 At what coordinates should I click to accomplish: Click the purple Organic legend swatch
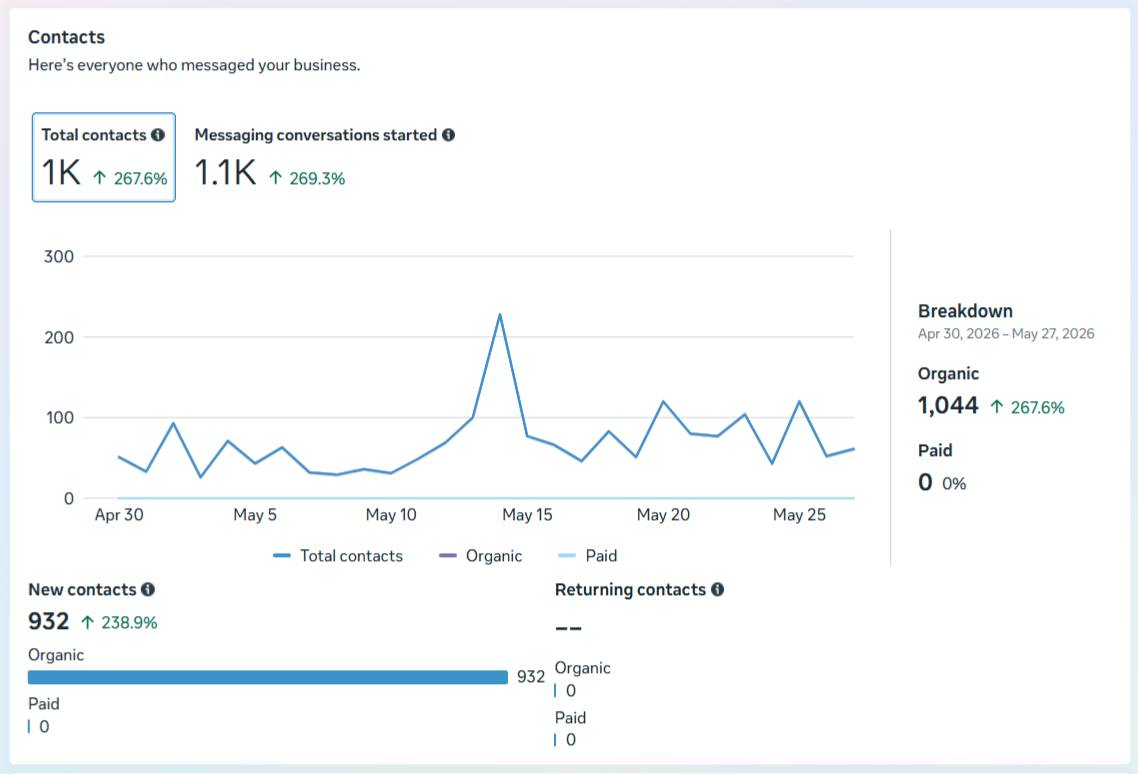coord(448,555)
